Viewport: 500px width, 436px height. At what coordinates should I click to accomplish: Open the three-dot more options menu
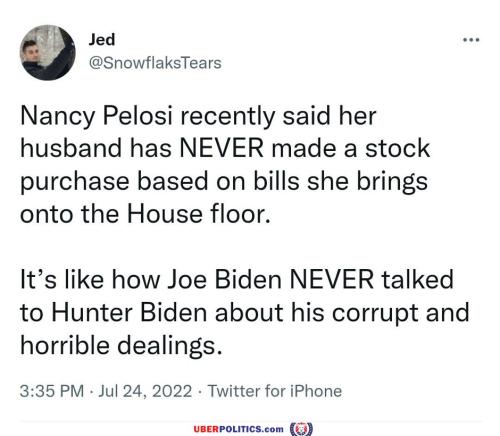[x=471, y=40]
